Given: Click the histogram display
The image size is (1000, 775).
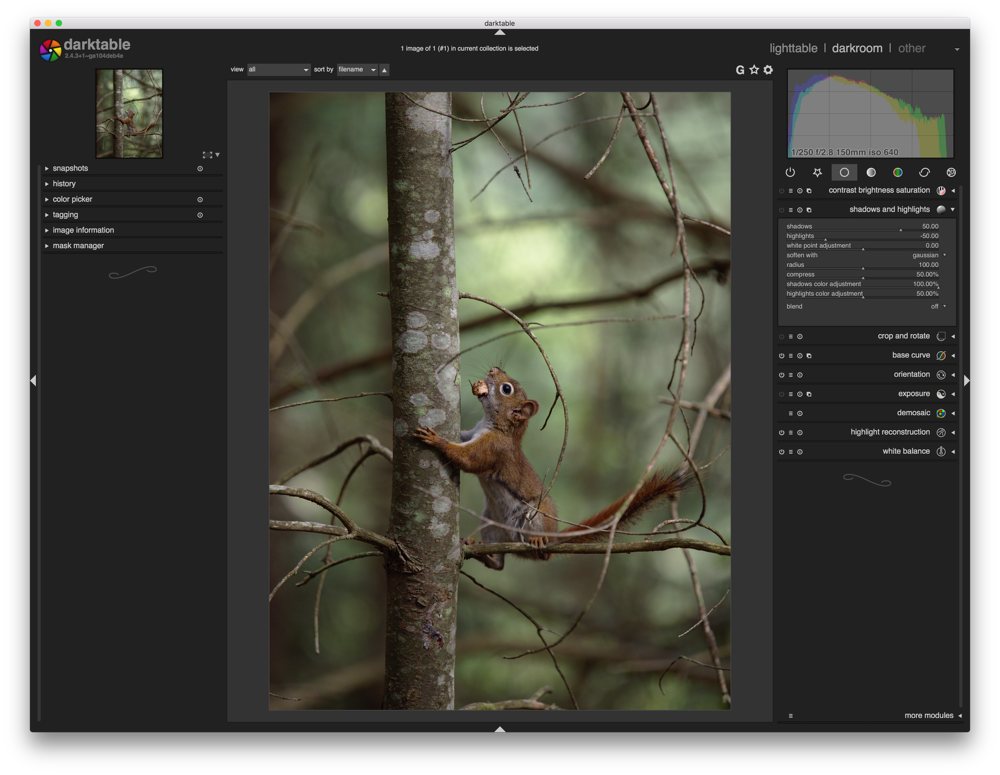Looking at the screenshot, I should pyautogui.click(x=871, y=114).
